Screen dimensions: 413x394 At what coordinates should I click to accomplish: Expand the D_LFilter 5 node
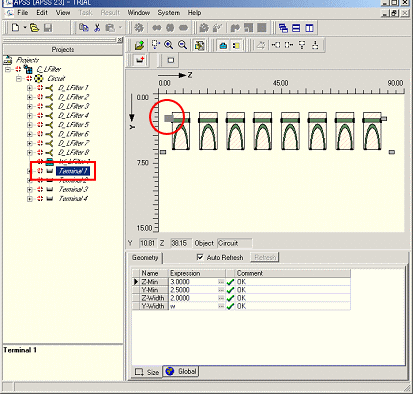tap(30, 125)
